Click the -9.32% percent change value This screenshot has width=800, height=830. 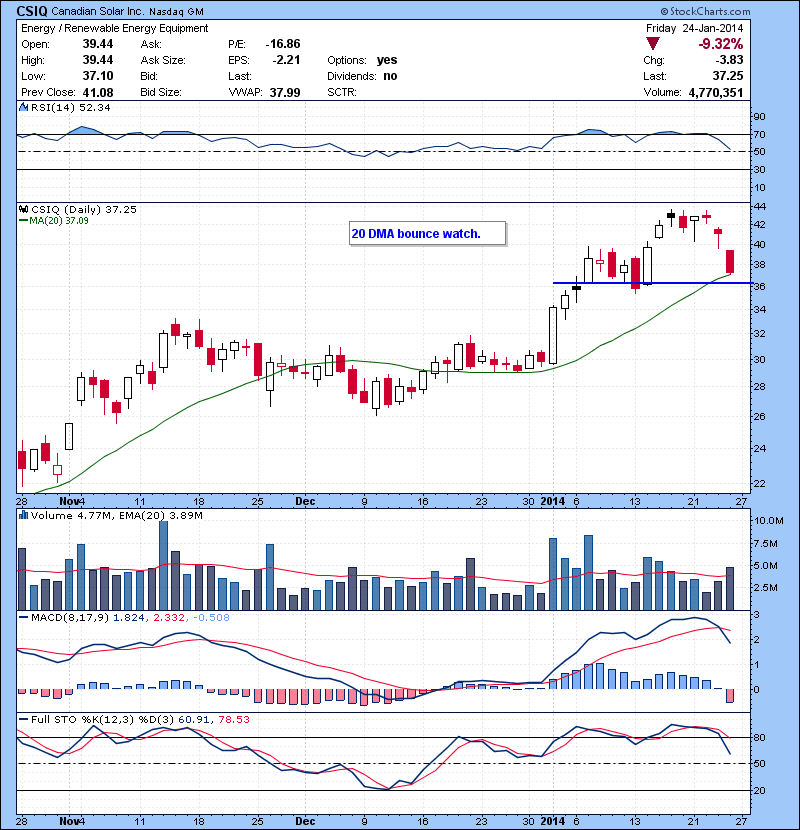(x=720, y=44)
